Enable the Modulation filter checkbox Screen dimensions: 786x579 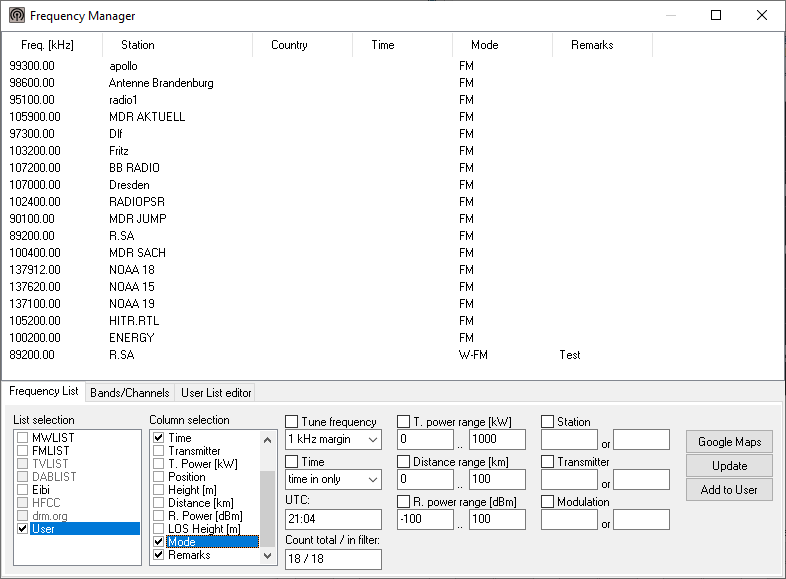tap(547, 502)
